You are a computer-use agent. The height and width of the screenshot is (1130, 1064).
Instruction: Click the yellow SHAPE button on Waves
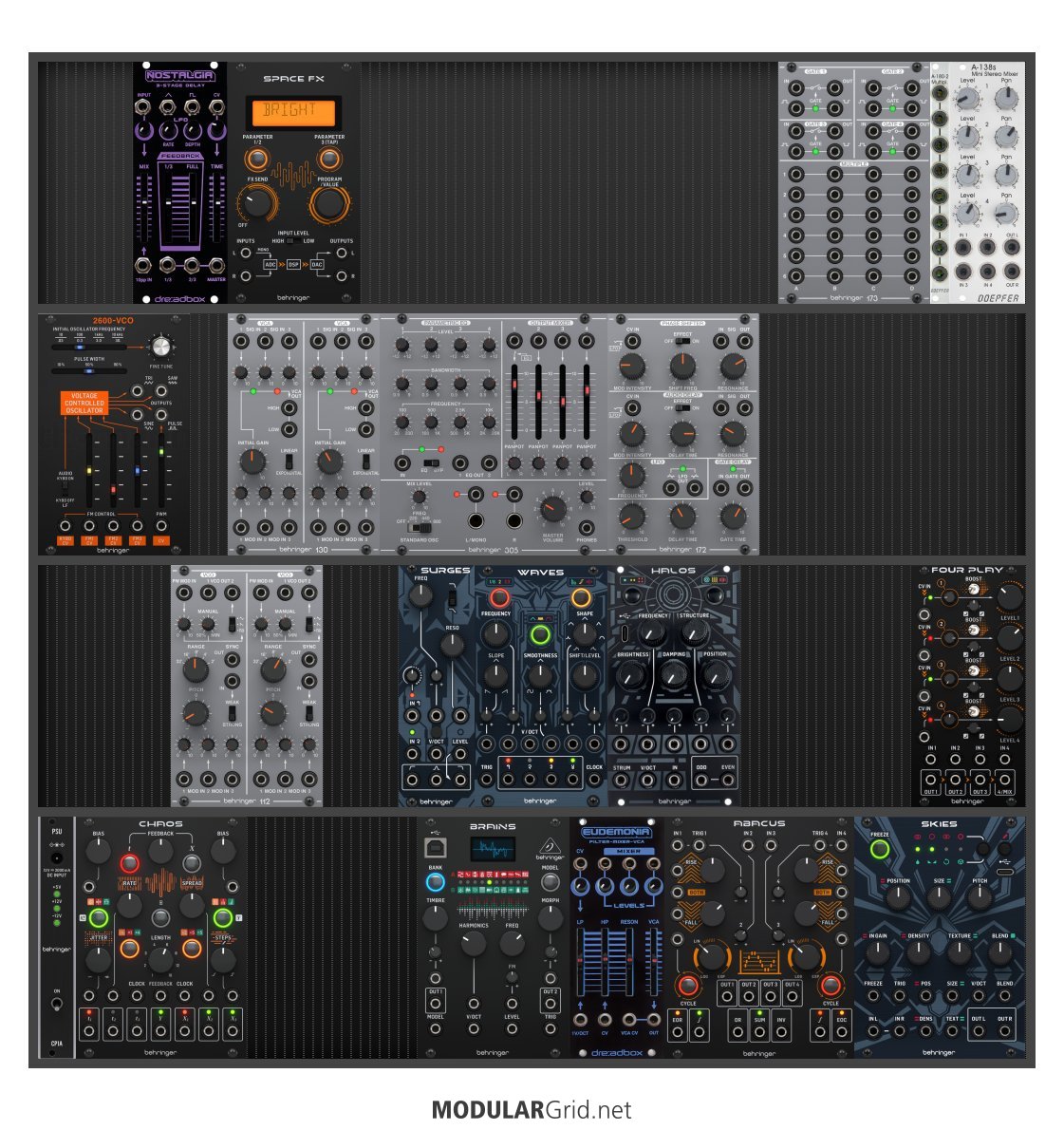(x=581, y=597)
